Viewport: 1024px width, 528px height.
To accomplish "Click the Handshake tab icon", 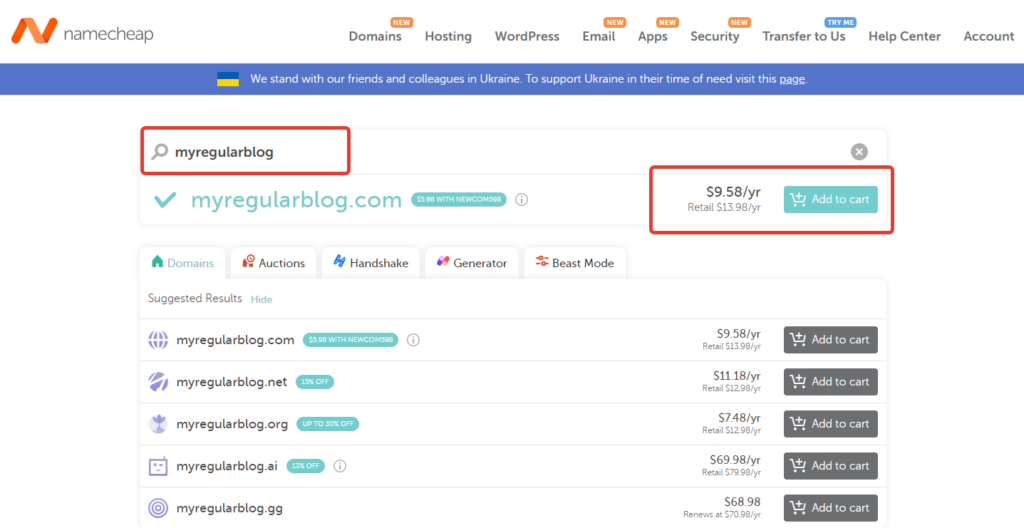I will [x=339, y=261].
